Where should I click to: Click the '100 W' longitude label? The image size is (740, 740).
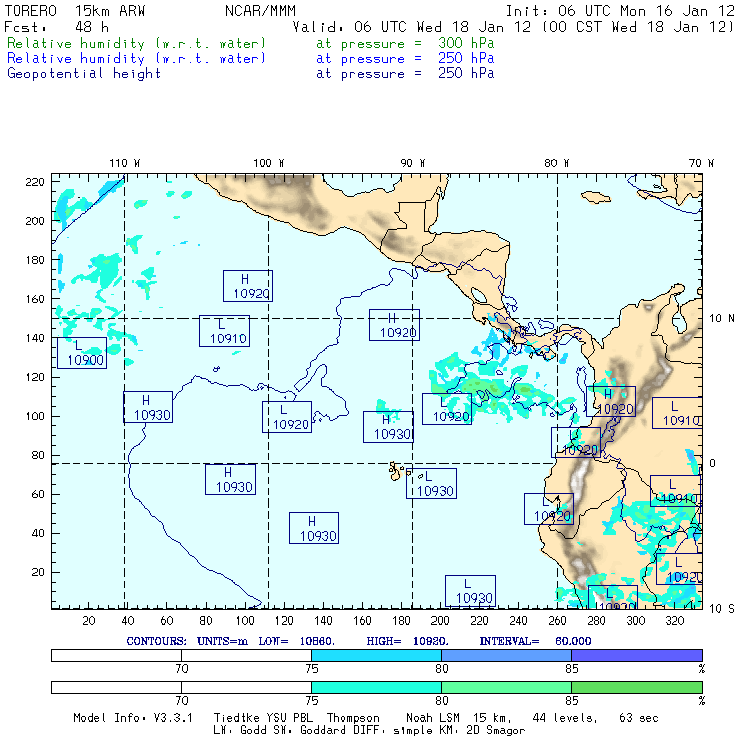point(269,163)
